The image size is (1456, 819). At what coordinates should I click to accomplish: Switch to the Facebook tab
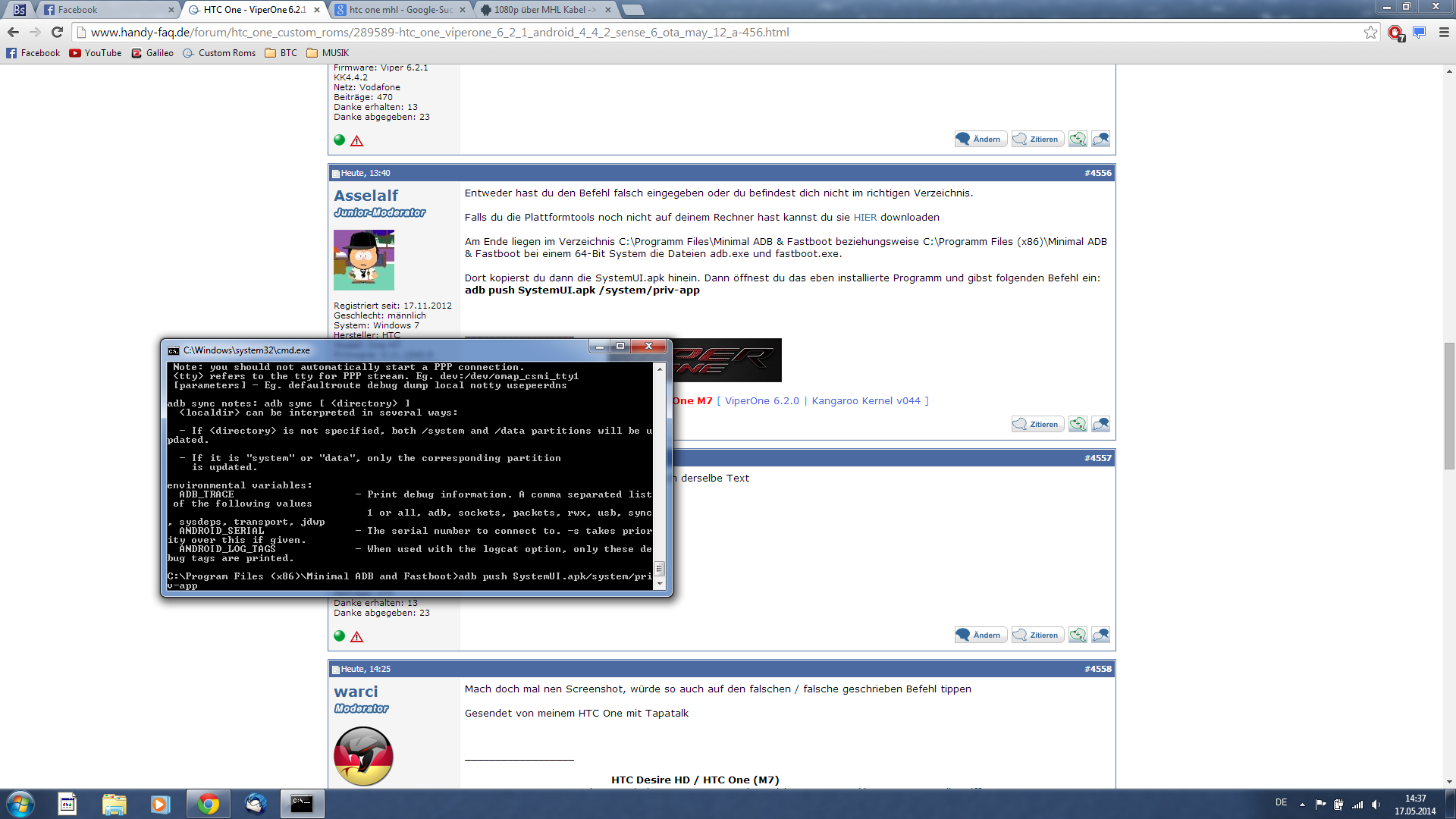[106, 10]
